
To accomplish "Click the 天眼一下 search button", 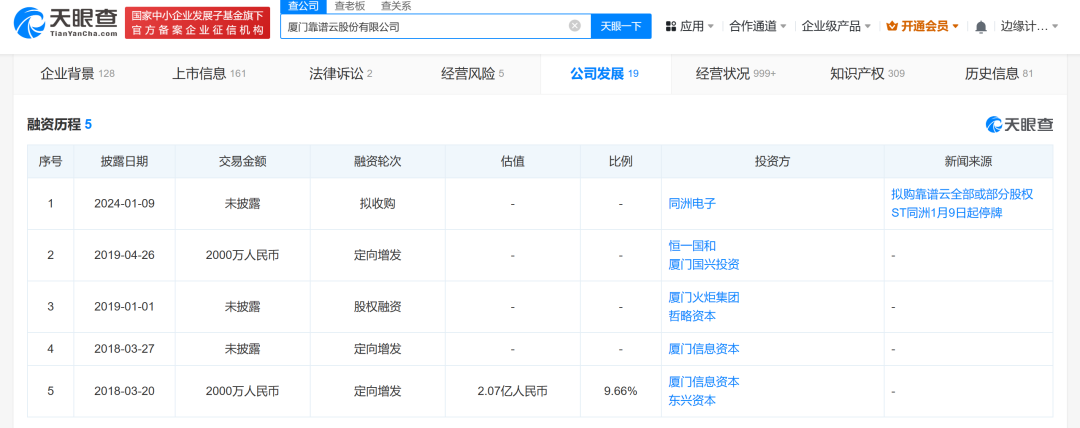I will pyautogui.click(x=621, y=26).
